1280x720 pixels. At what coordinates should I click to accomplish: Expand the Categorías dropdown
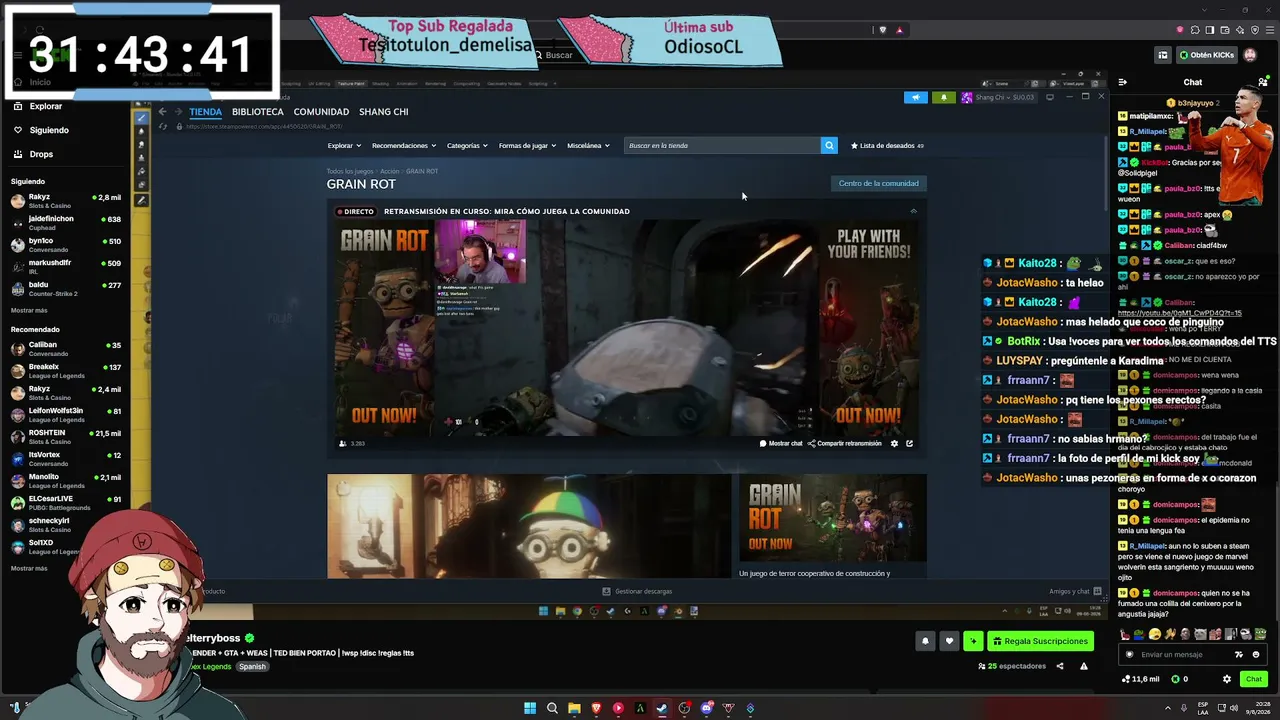click(467, 146)
